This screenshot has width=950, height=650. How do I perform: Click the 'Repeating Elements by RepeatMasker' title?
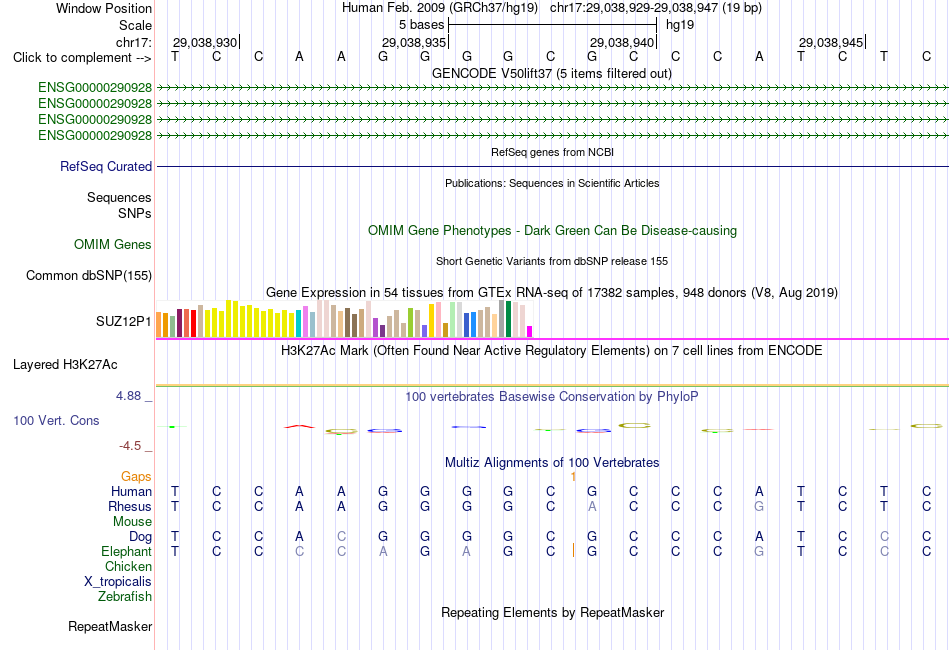(553, 612)
